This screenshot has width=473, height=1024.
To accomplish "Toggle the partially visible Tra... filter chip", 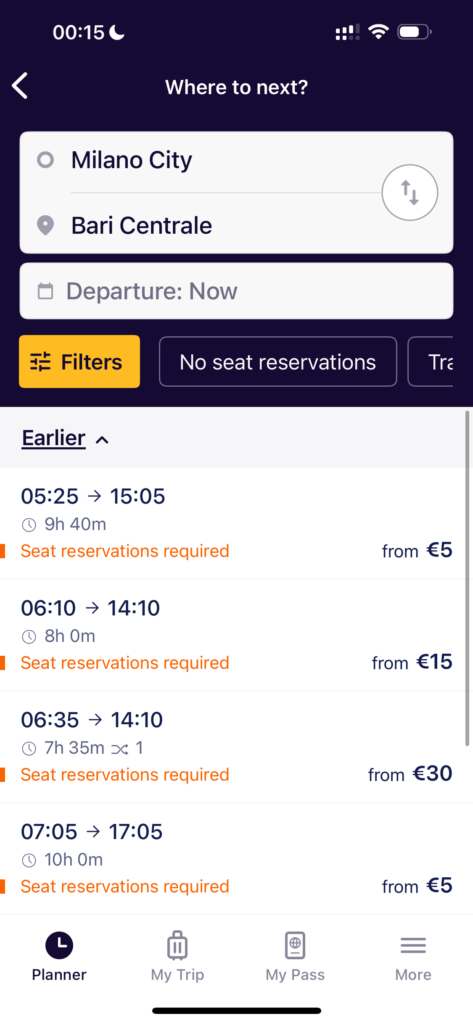I will tap(431, 362).
